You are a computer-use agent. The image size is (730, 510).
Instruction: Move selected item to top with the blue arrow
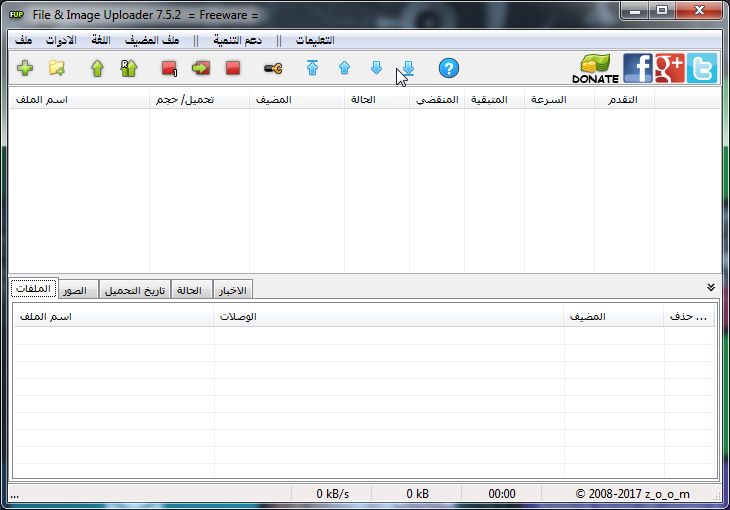click(x=312, y=68)
